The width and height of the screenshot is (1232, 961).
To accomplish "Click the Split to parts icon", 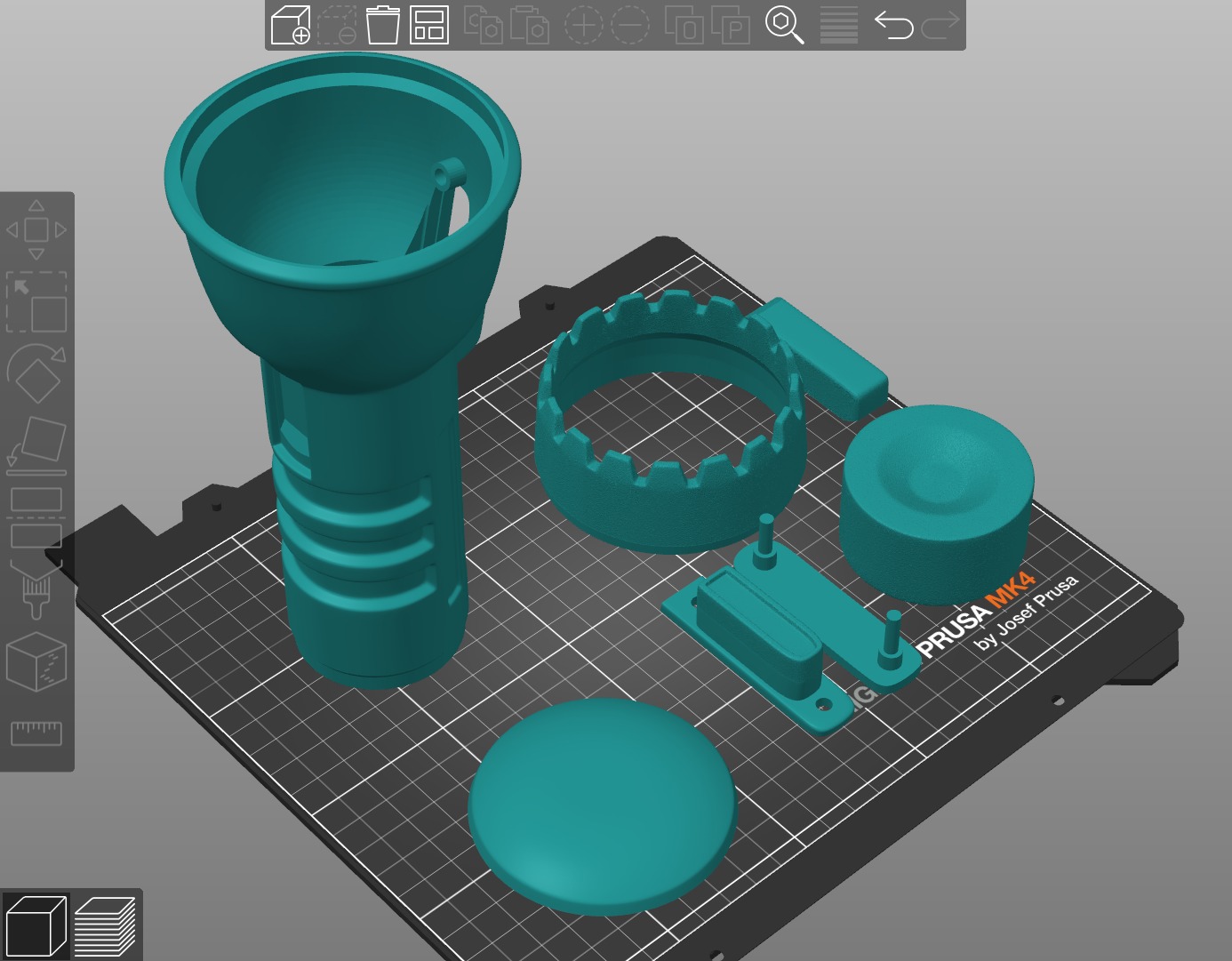I will (731, 25).
